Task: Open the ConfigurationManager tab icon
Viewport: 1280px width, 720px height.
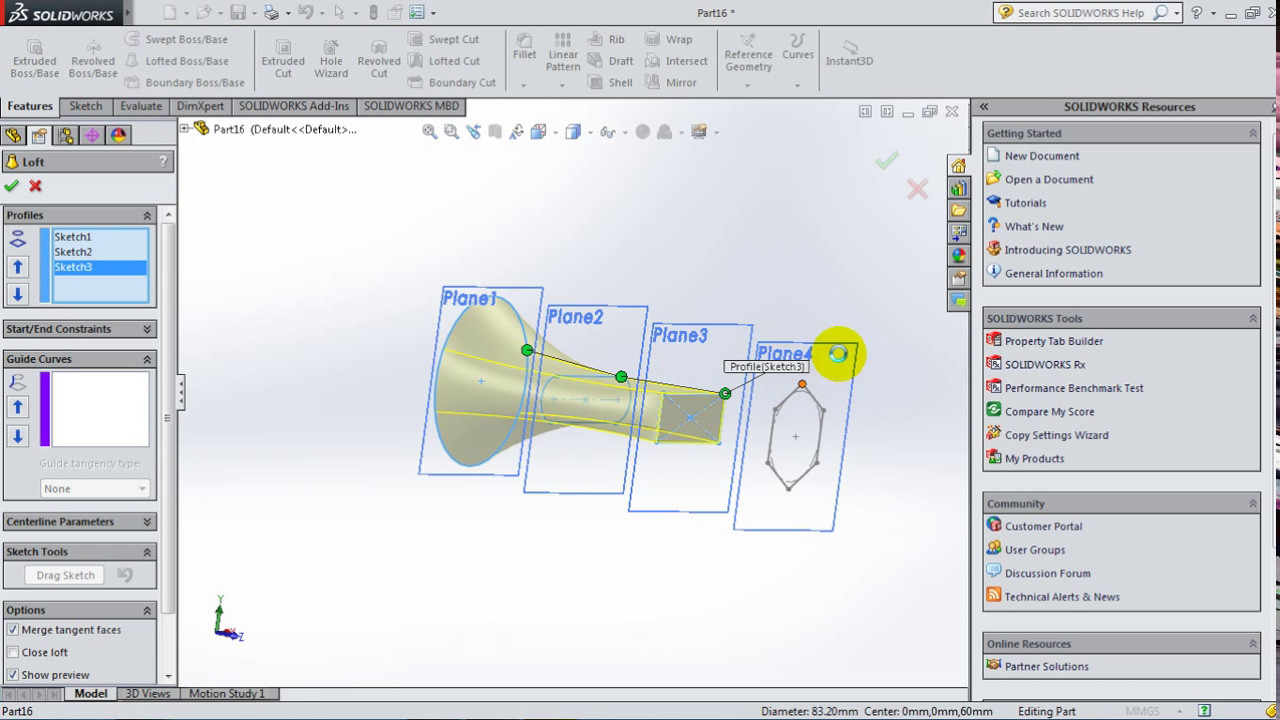Action: [x=66, y=135]
